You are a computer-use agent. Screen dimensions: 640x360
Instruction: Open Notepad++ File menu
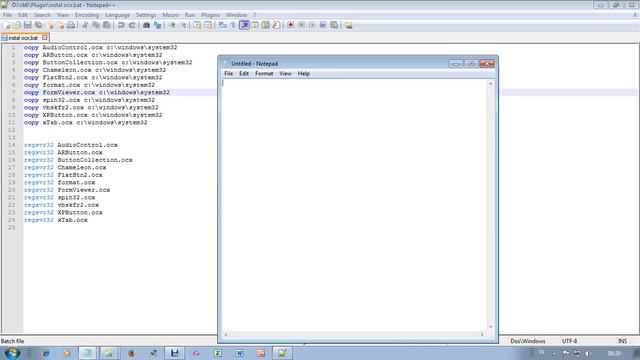[x=7, y=15]
